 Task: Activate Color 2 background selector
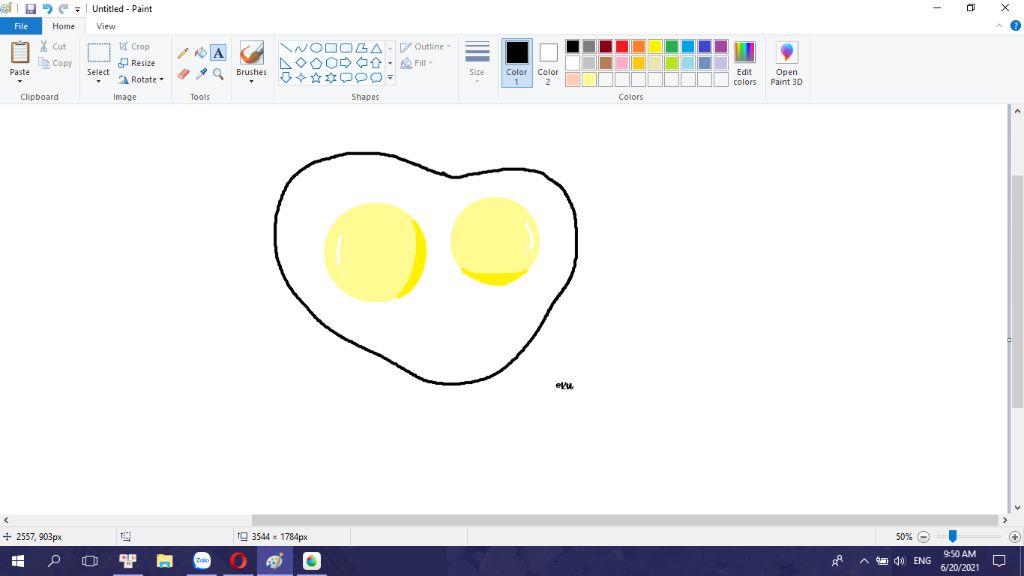click(548, 63)
